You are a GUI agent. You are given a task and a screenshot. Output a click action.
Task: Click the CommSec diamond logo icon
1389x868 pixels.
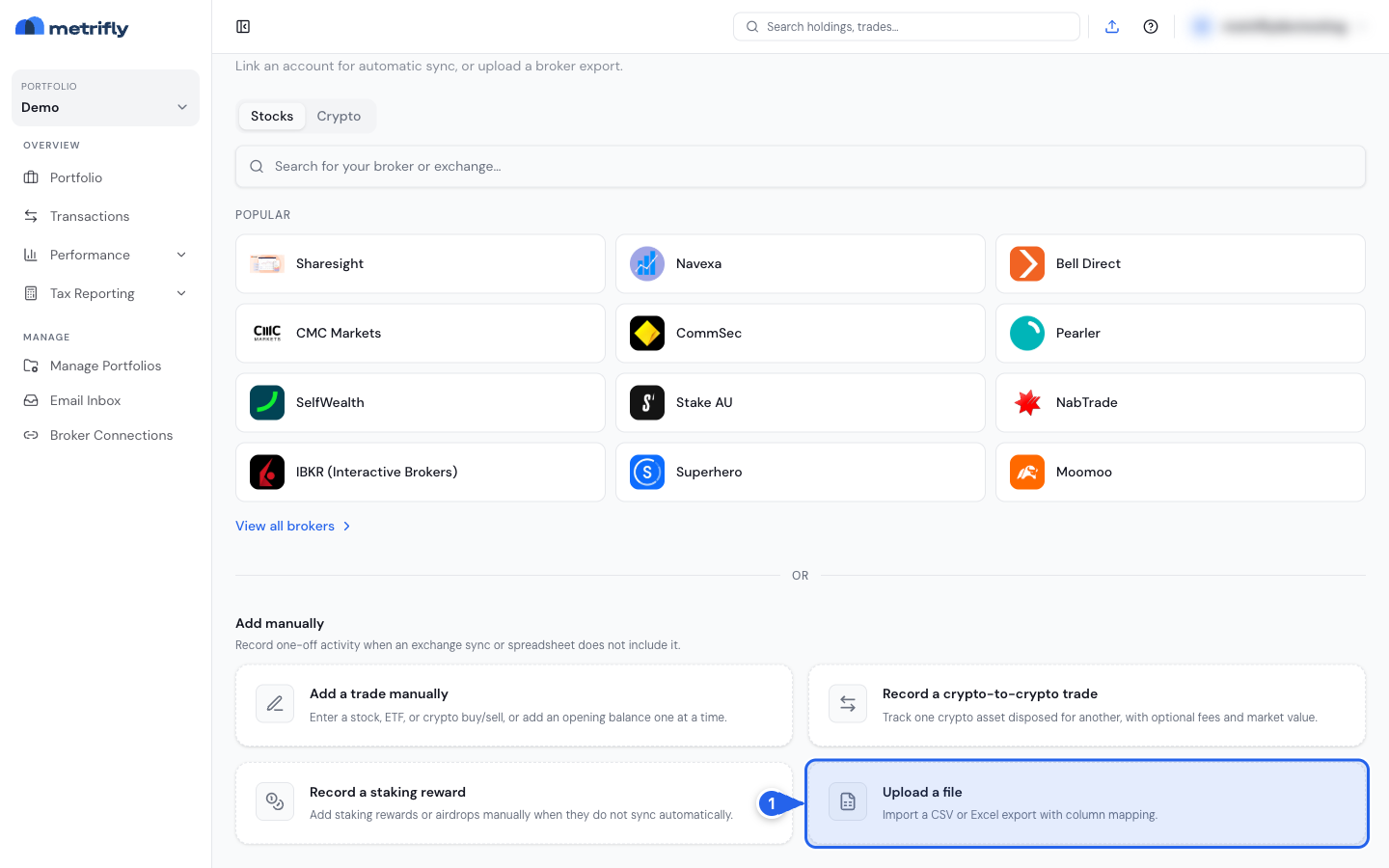[x=647, y=333]
